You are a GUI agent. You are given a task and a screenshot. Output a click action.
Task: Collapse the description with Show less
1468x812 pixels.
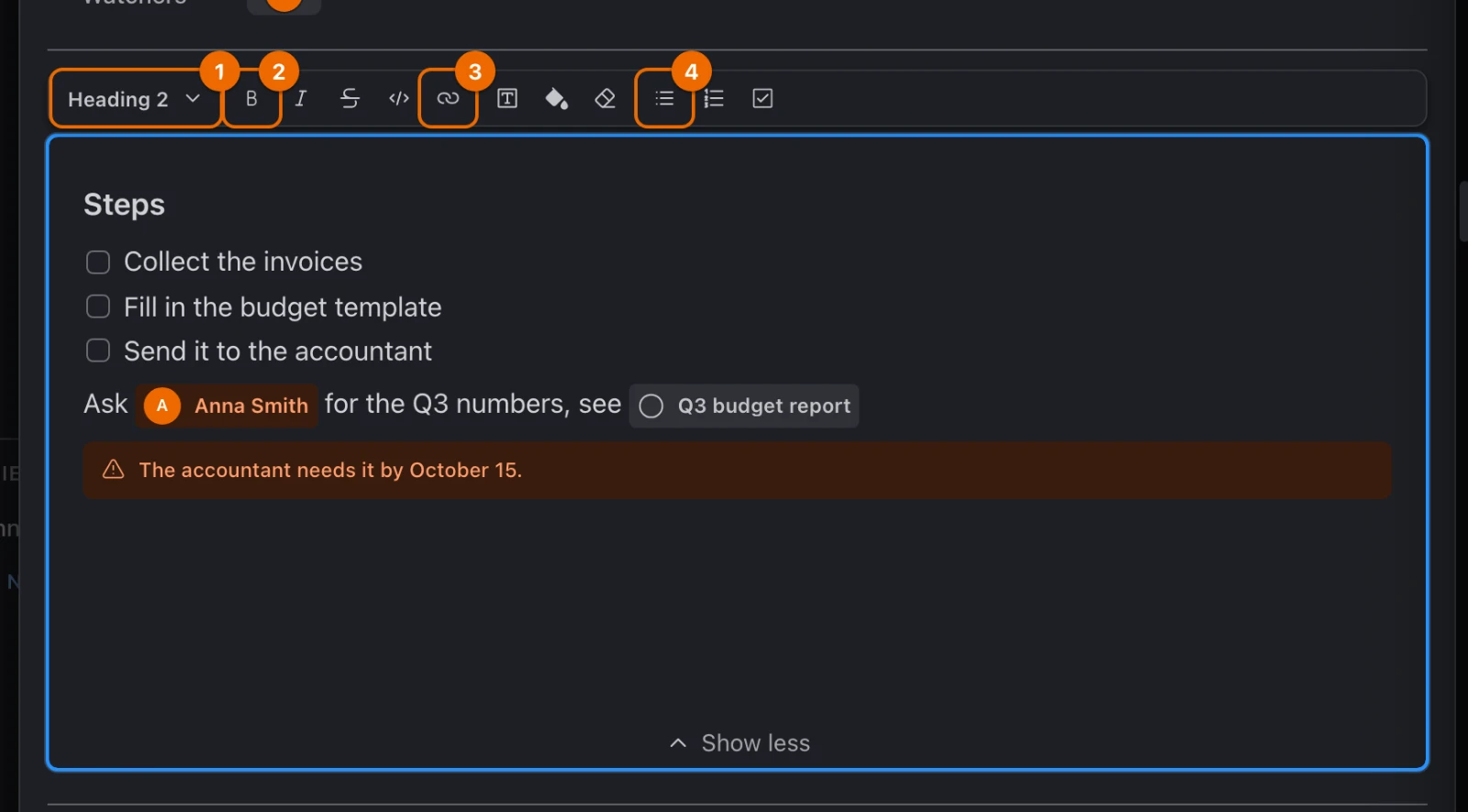(740, 743)
